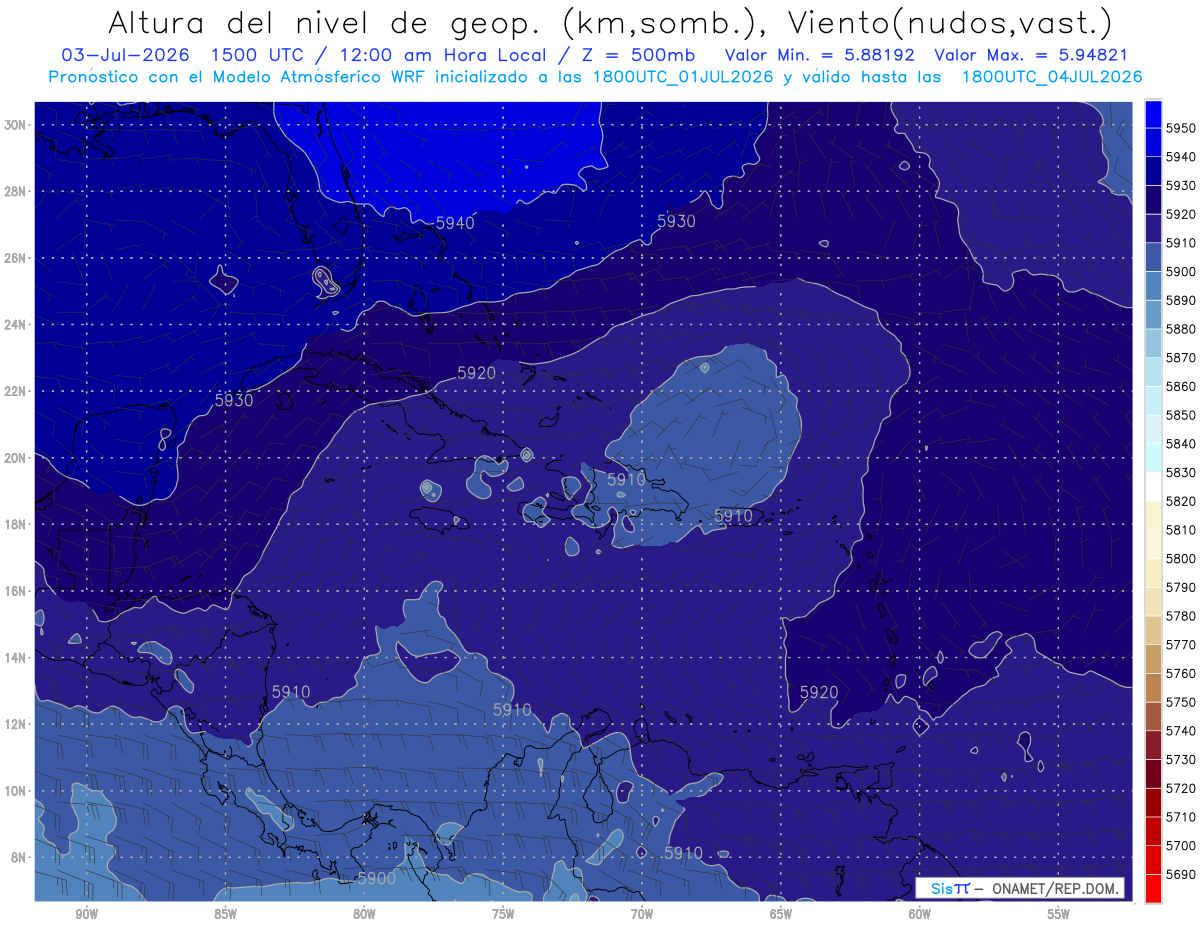Click the 70W longitude axis label

[642, 914]
